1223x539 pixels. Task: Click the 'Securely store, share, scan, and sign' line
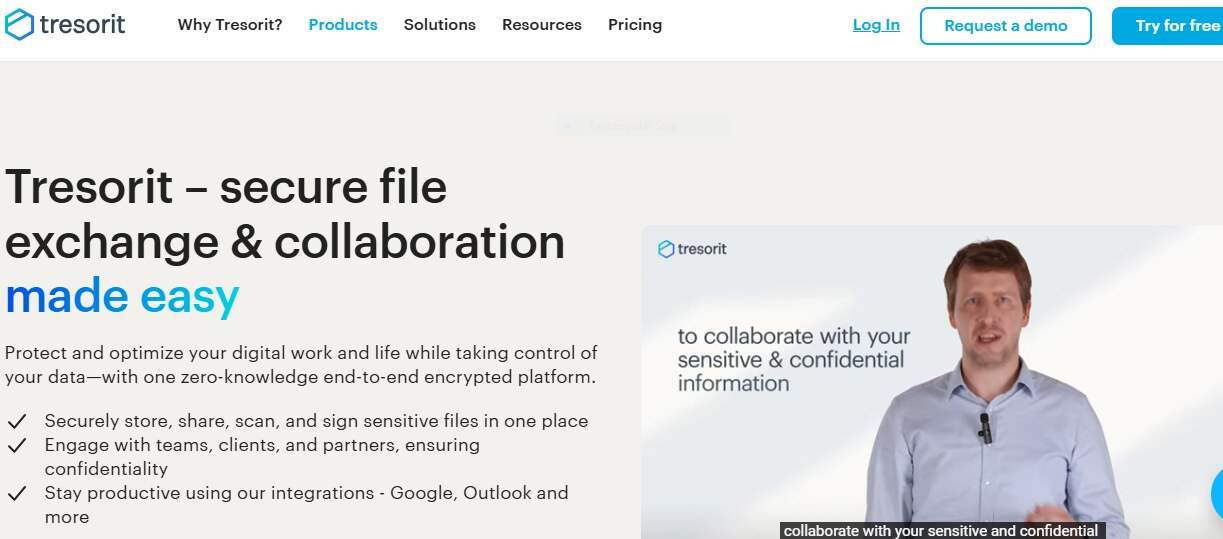click(316, 421)
